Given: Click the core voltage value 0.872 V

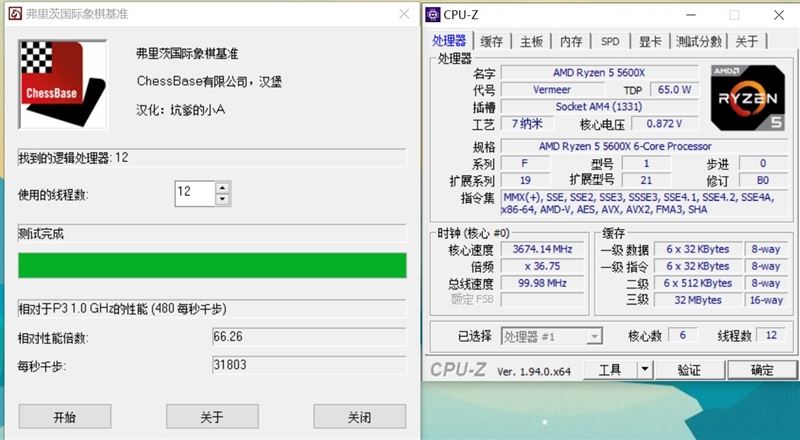Looking at the screenshot, I should pyautogui.click(x=665, y=124).
